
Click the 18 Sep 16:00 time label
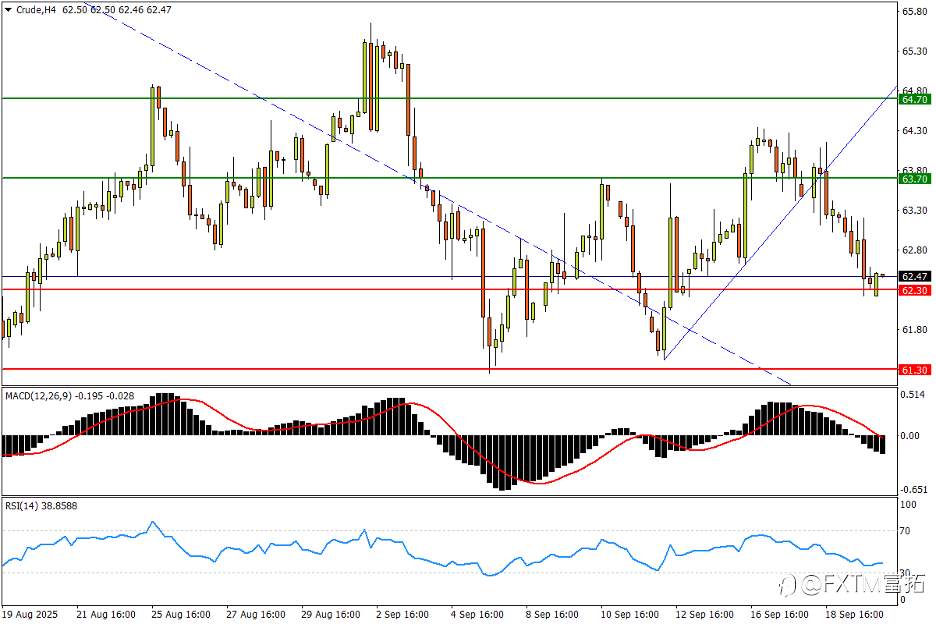[x=854, y=614]
